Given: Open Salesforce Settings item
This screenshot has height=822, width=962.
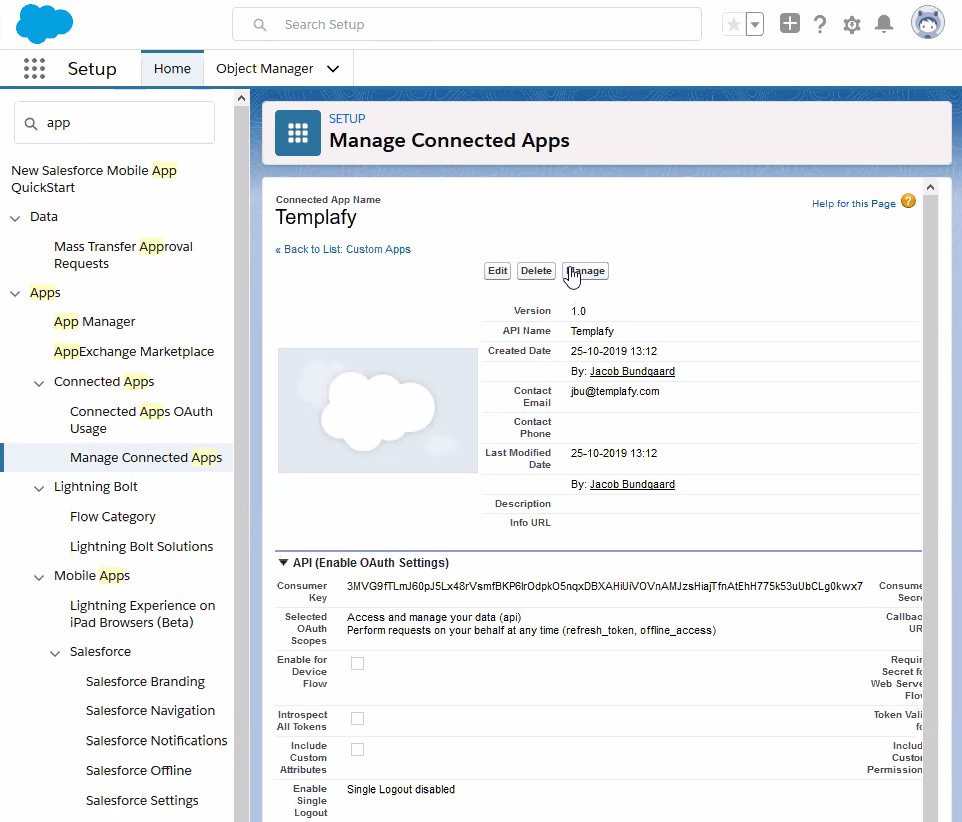Looking at the screenshot, I should pyautogui.click(x=142, y=800).
